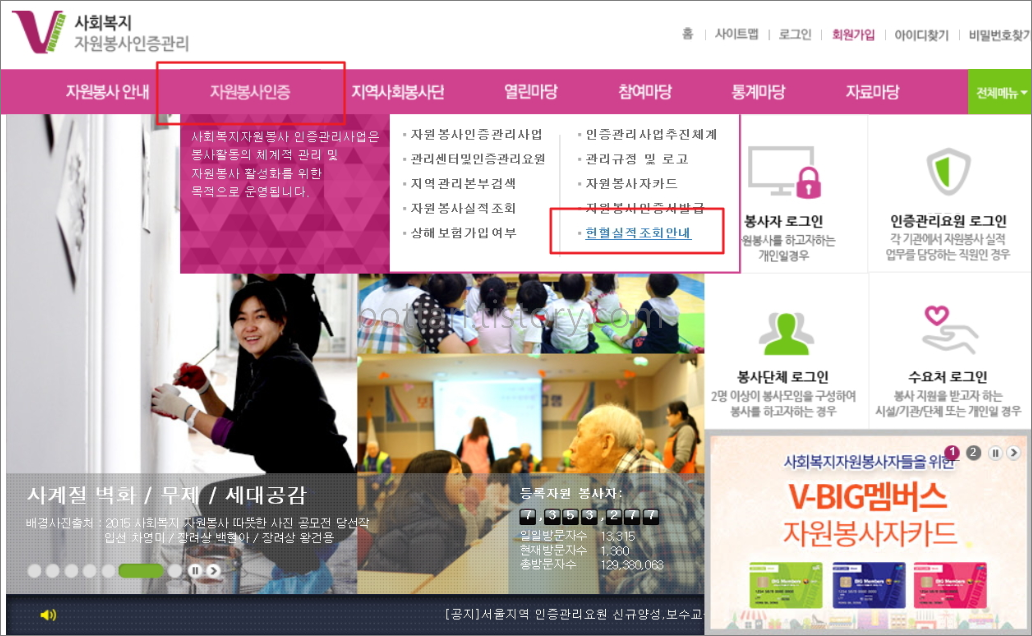
Task: Select 관리규정 및 로고 submenu item
Action: (637, 159)
